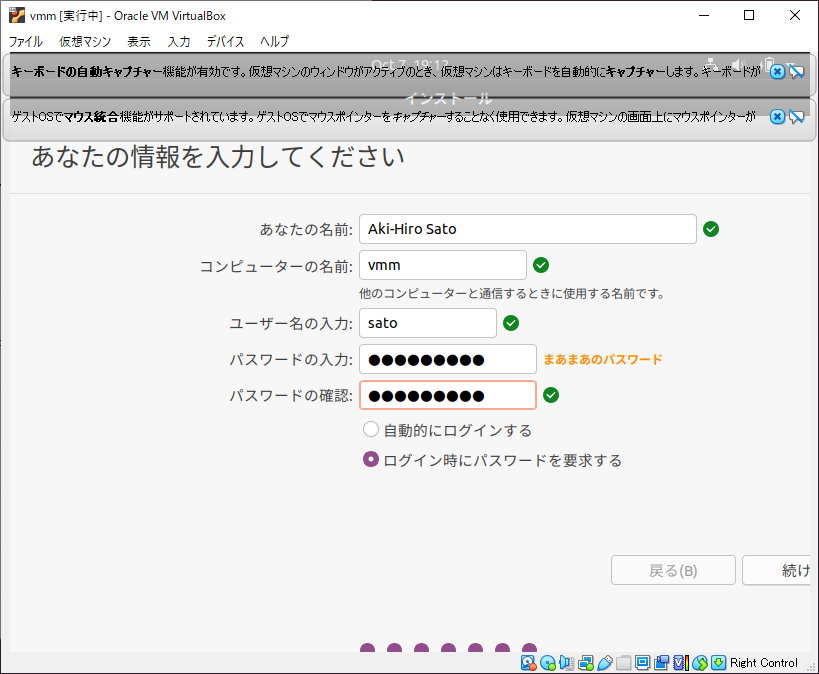
Task: Focus the computer name field containing vmm
Action: pos(443,265)
